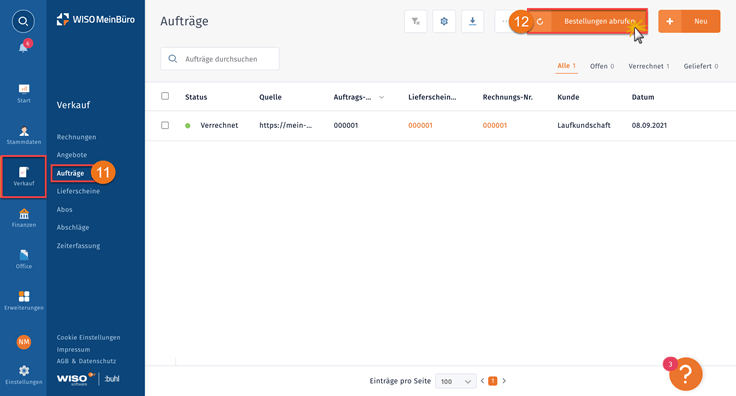This screenshot has height=396, width=736.
Task: Click WISO buhl footer logo
Action: [x=88, y=379]
